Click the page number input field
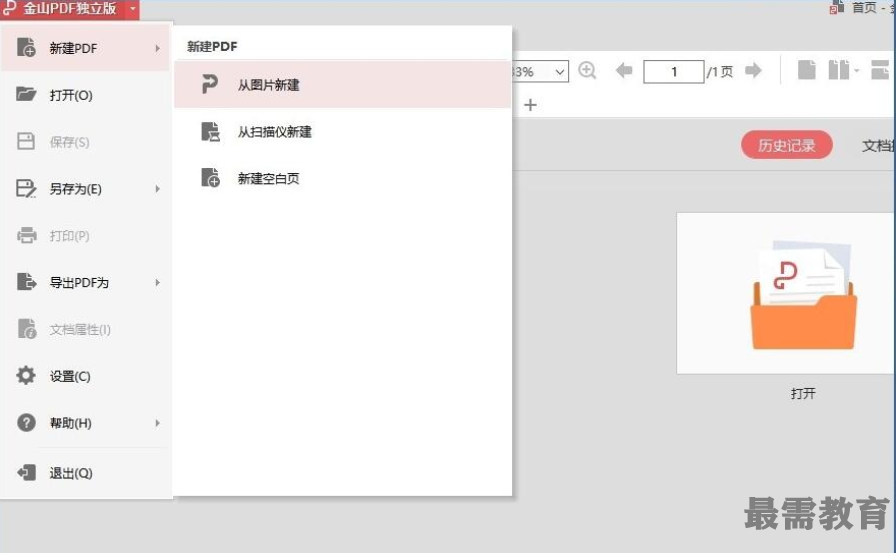This screenshot has height=553, width=896. coord(674,71)
